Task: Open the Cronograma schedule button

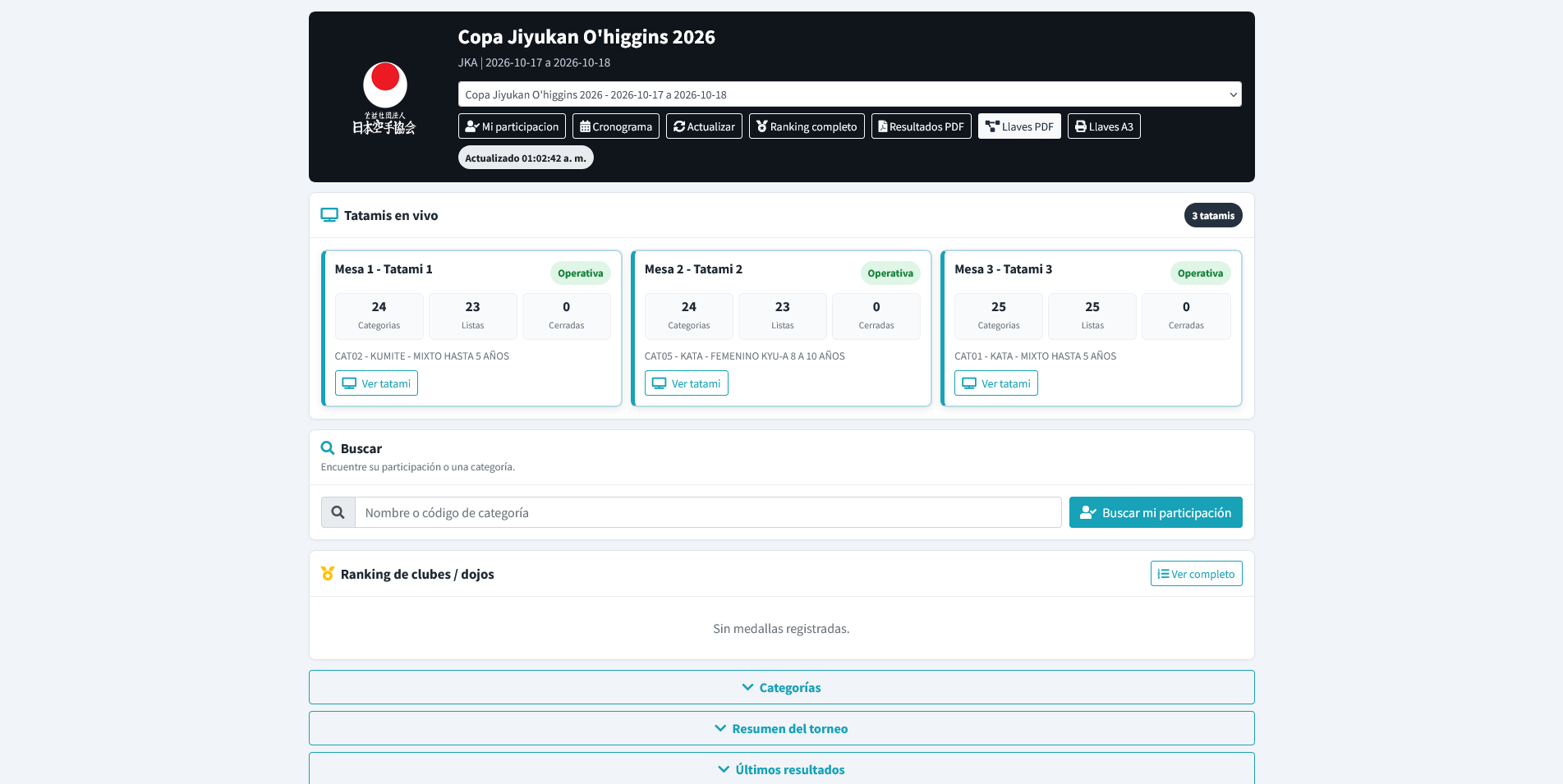Action: click(616, 126)
